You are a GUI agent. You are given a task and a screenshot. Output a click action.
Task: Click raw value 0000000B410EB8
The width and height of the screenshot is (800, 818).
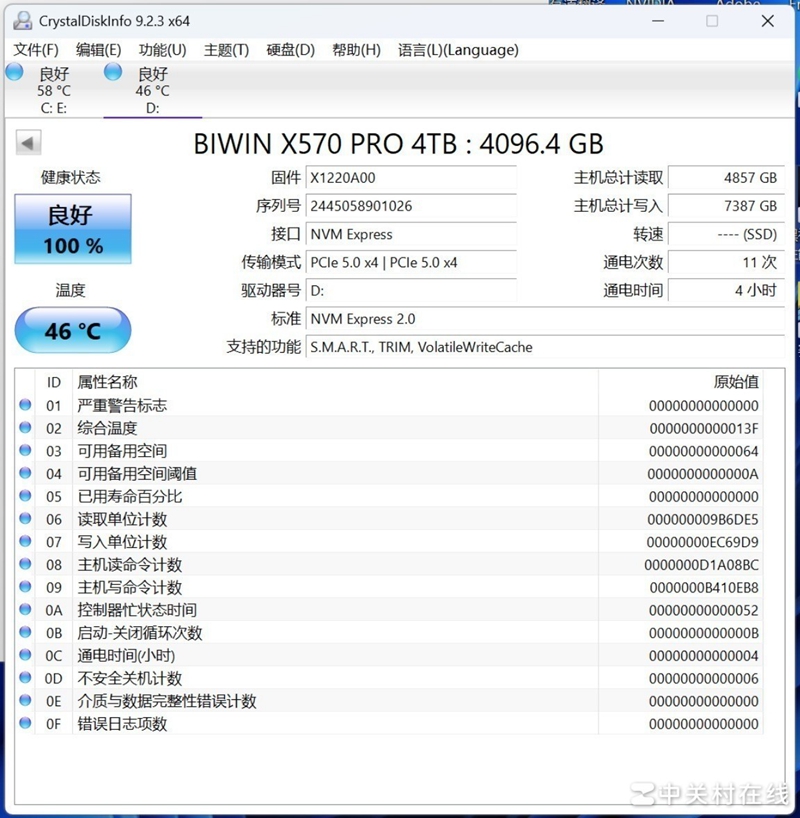[704, 587]
